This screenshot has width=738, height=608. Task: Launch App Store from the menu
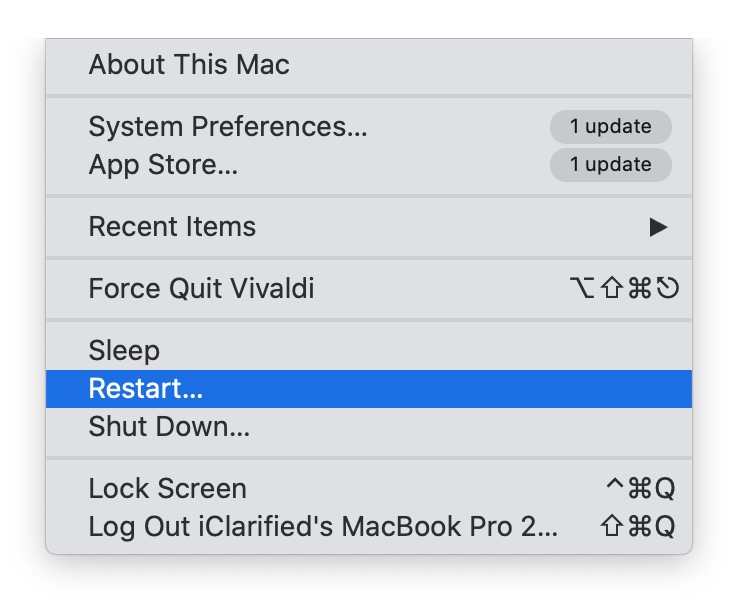[163, 165]
